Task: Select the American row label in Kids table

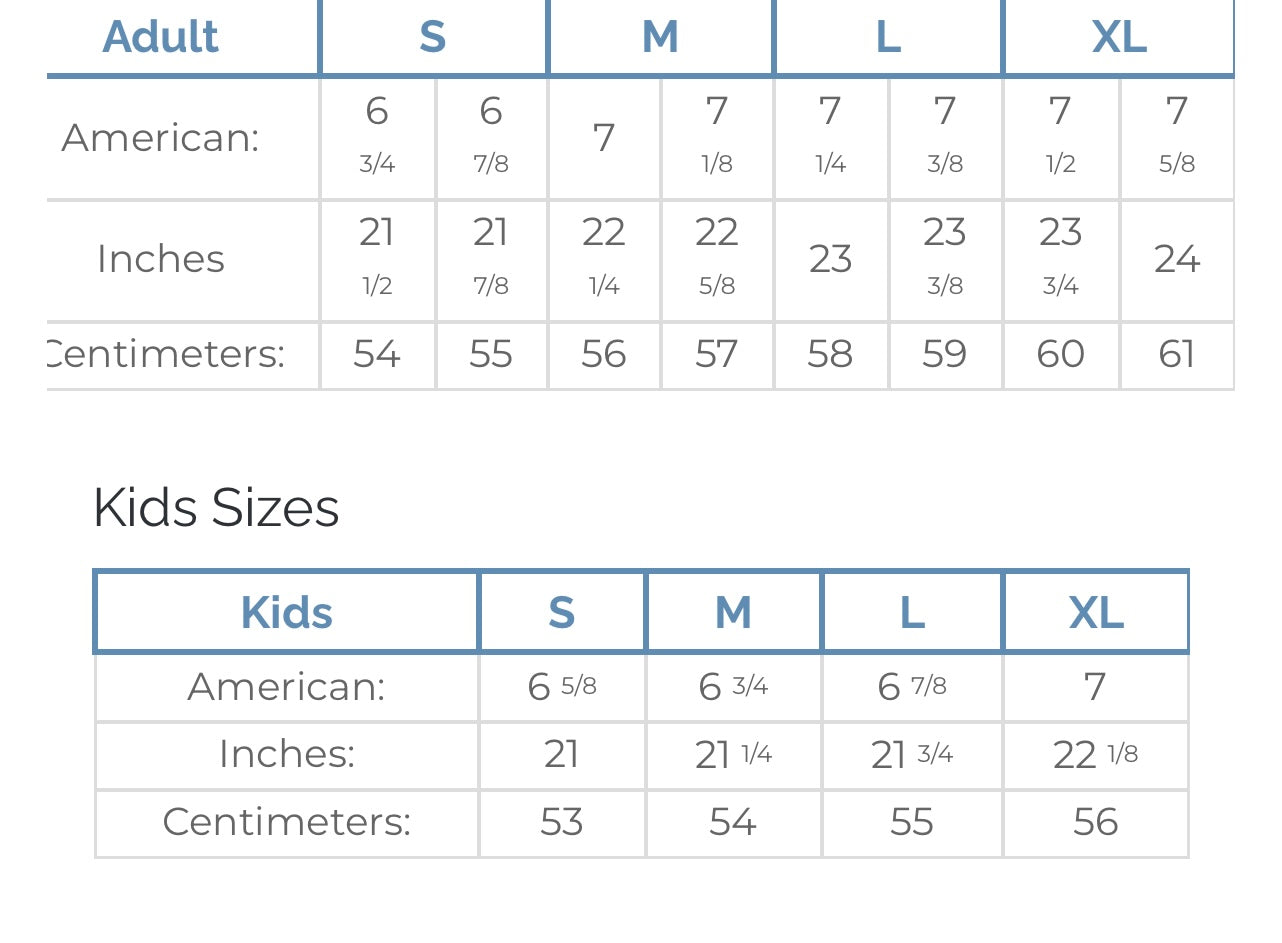Action: [x=286, y=686]
